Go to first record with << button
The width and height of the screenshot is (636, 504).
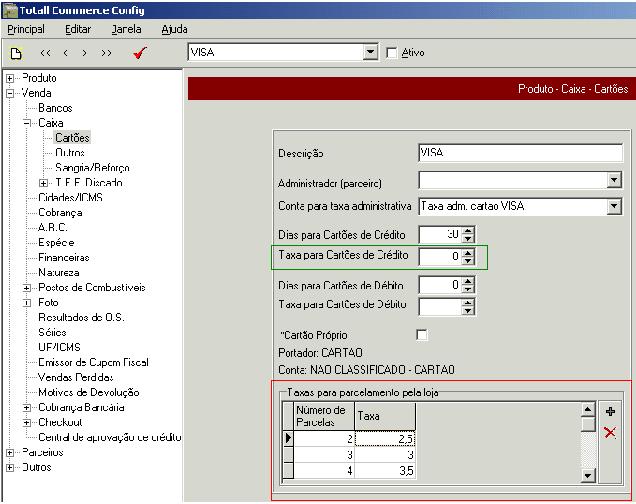point(45,53)
